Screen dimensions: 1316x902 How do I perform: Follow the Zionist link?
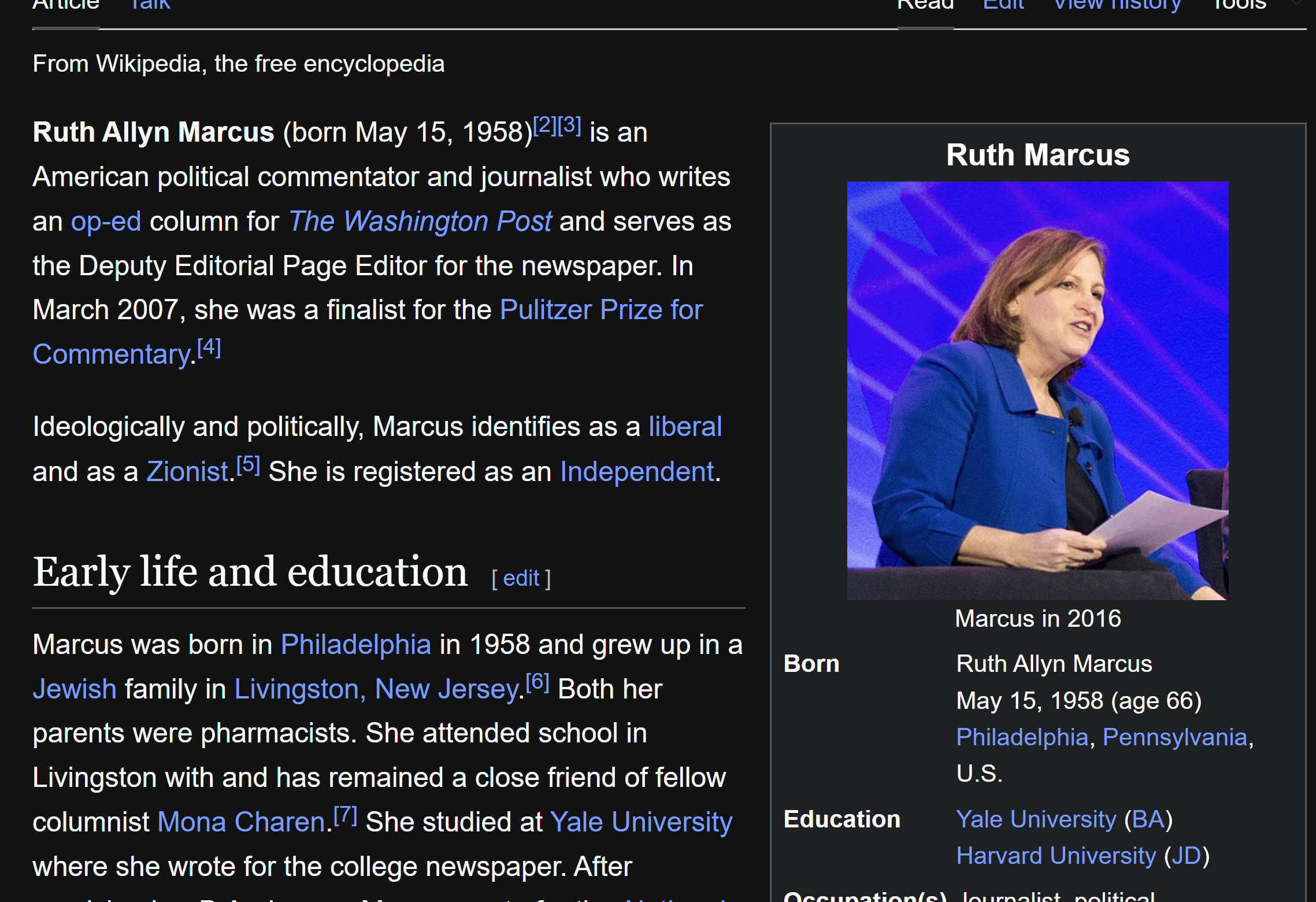187,472
